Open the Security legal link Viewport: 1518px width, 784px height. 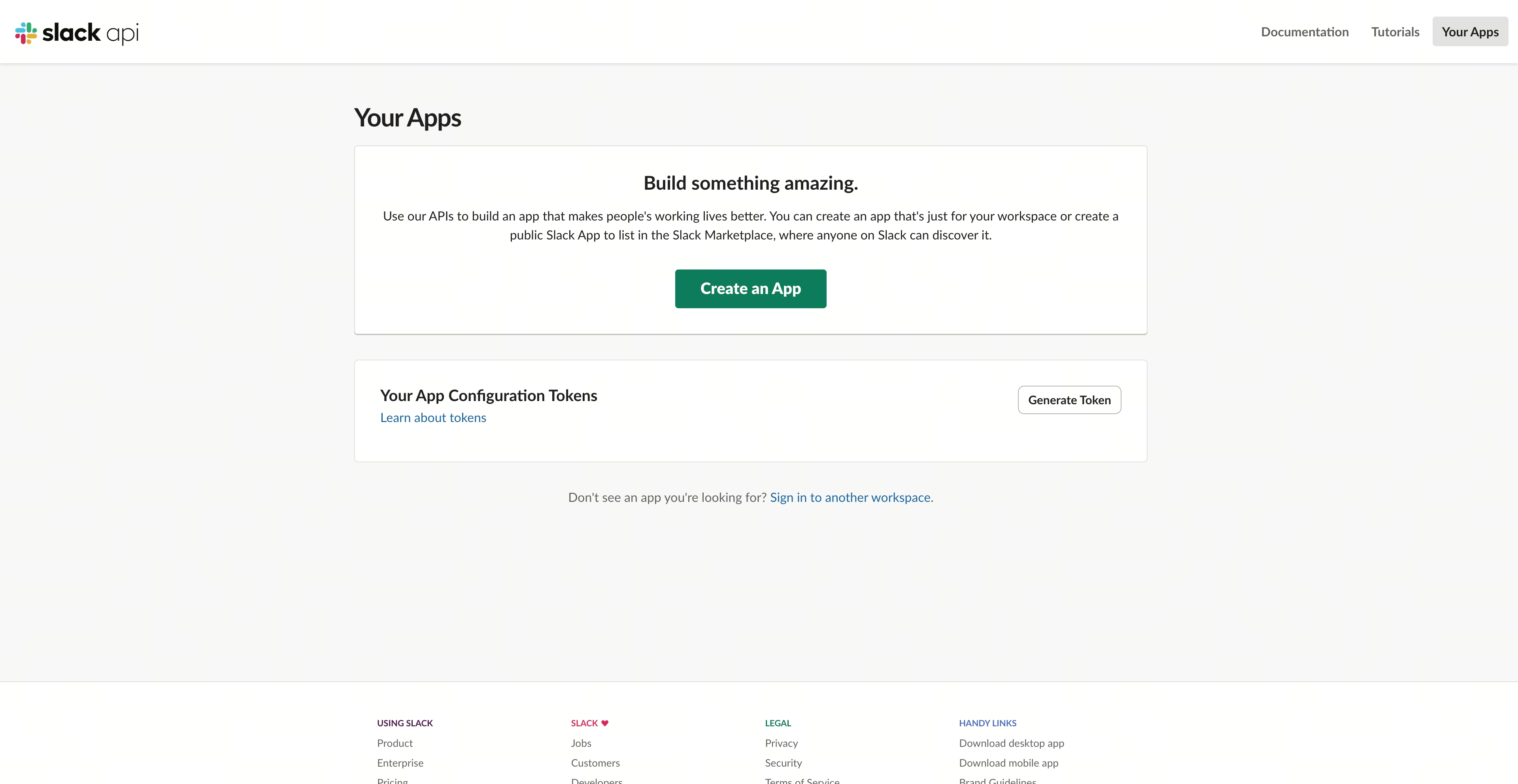pos(783,763)
